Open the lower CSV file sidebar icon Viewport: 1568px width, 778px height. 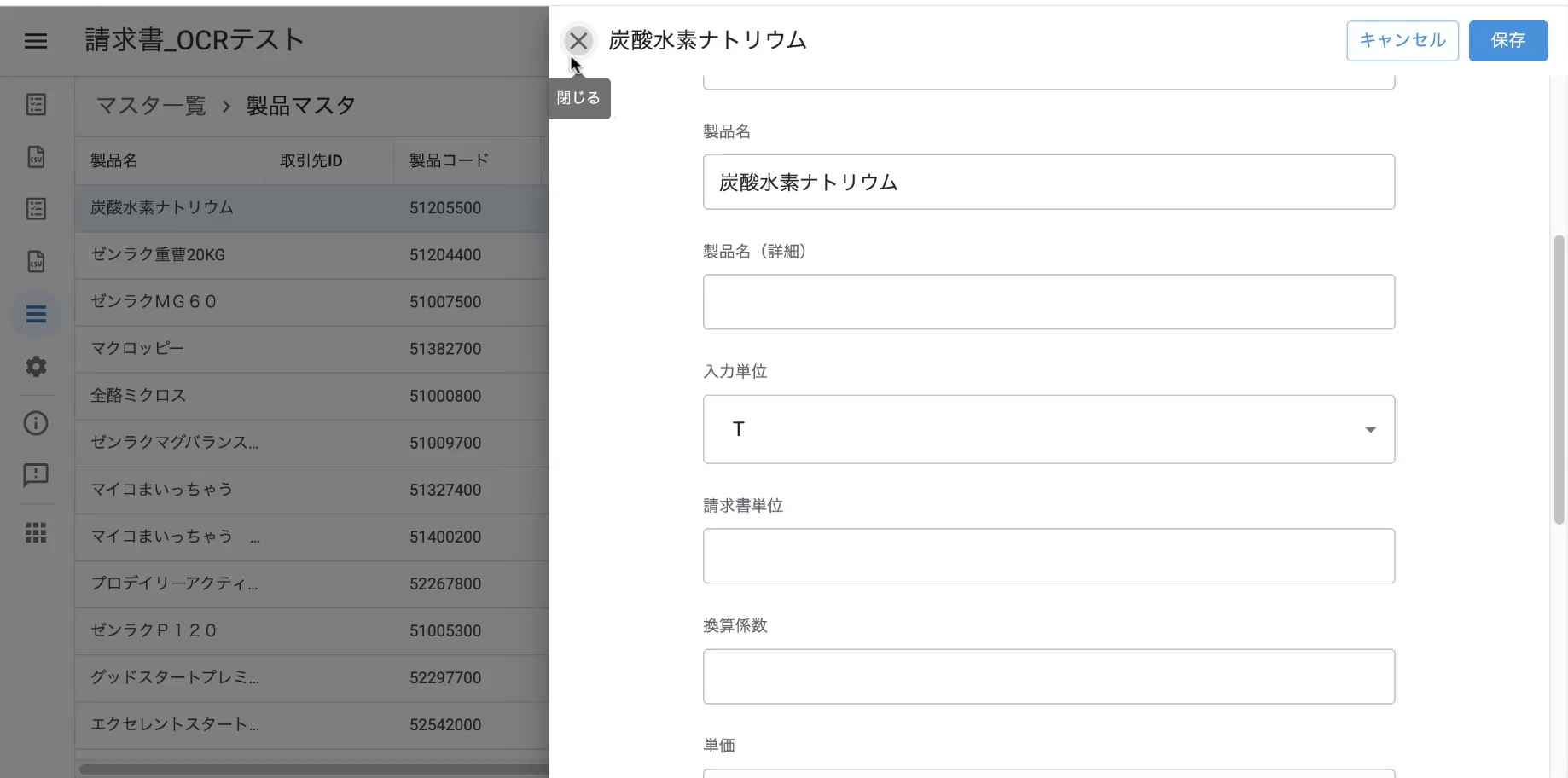click(36, 262)
